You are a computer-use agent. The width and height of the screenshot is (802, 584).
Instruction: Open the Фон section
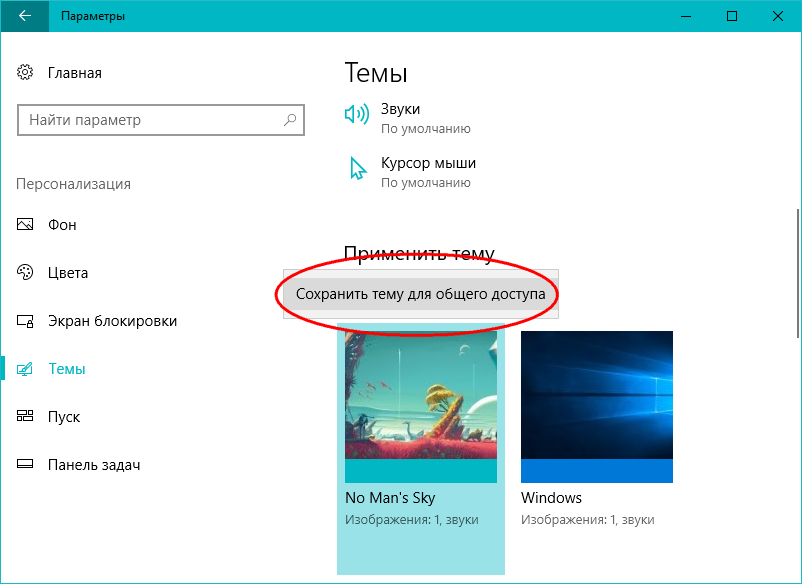(x=62, y=225)
